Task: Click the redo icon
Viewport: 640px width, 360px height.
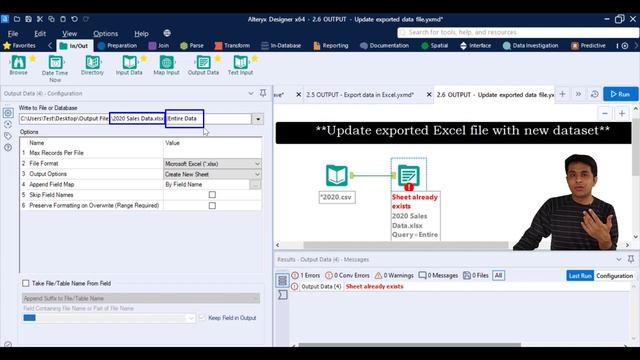Action: tap(86, 19)
